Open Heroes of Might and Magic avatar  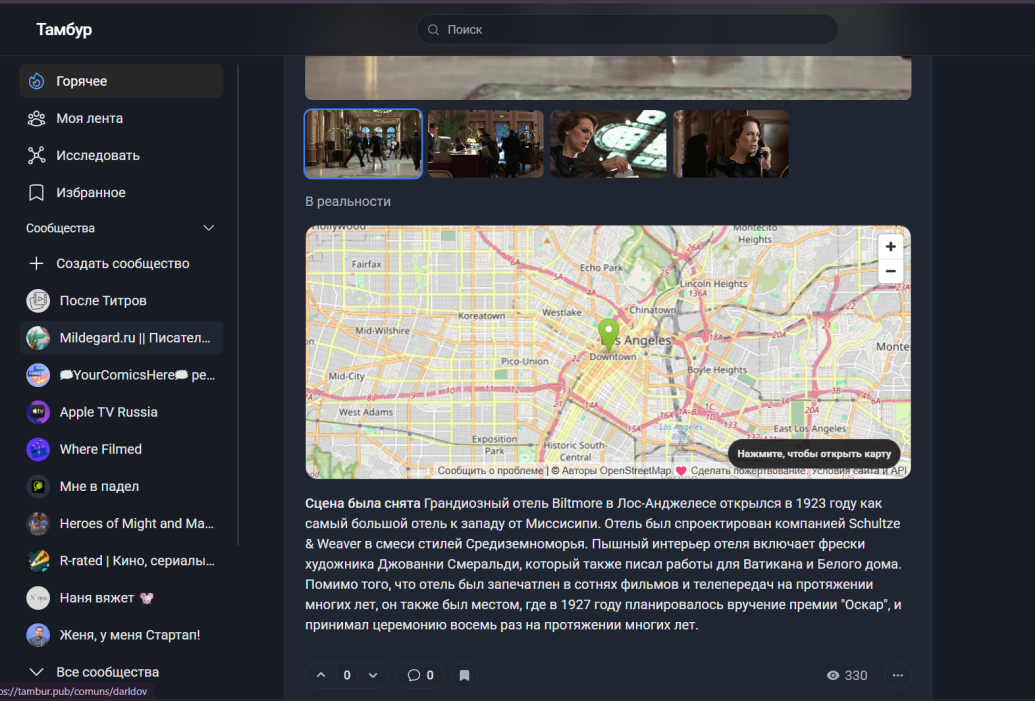tap(38, 523)
